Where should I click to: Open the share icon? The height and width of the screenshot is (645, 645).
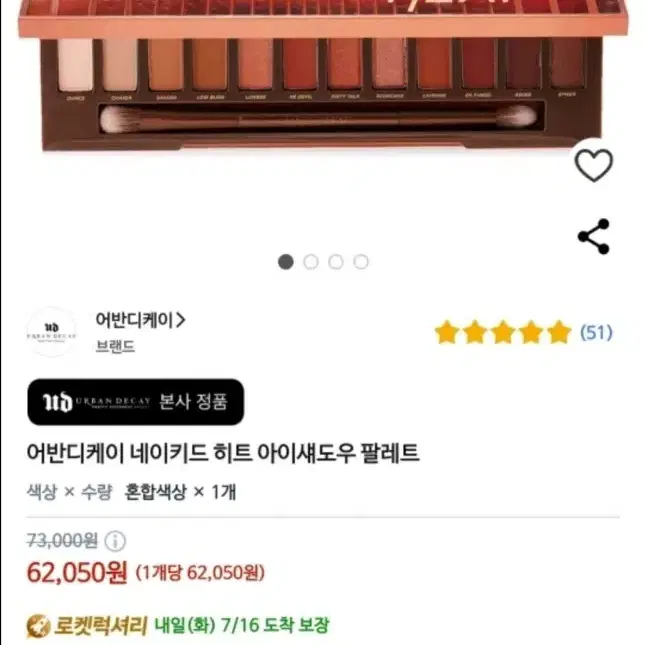coord(594,236)
